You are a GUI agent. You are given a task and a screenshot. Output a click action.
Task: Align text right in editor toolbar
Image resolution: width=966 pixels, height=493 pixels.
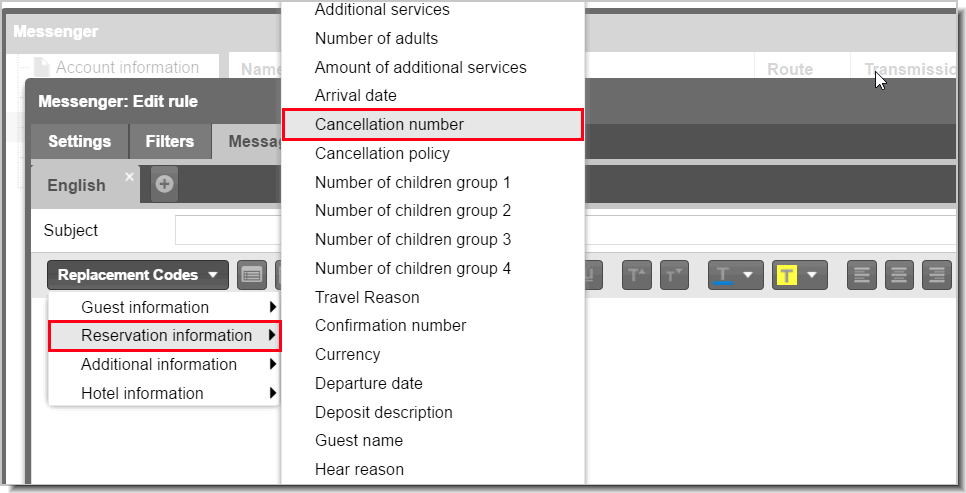click(937, 275)
